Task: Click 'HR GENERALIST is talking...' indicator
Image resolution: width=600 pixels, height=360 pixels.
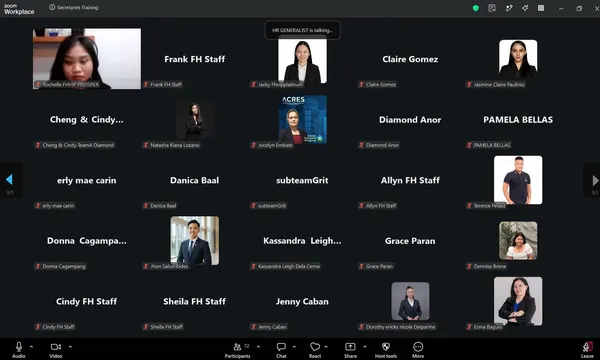Action: click(x=302, y=30)
